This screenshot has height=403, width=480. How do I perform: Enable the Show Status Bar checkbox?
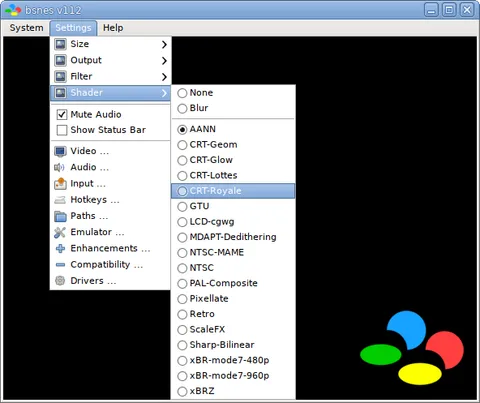[62, 130]
